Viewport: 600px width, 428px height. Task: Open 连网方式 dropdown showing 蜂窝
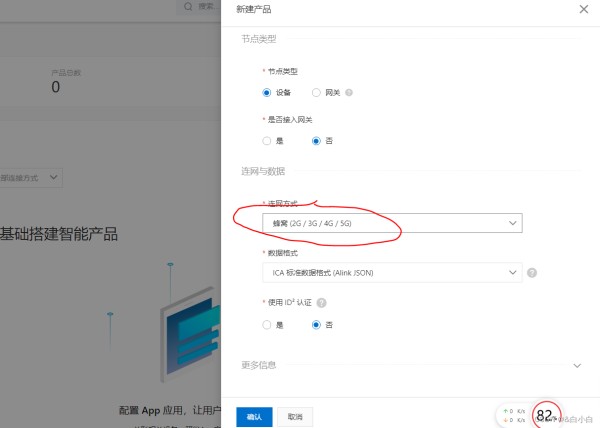point(392,223)
